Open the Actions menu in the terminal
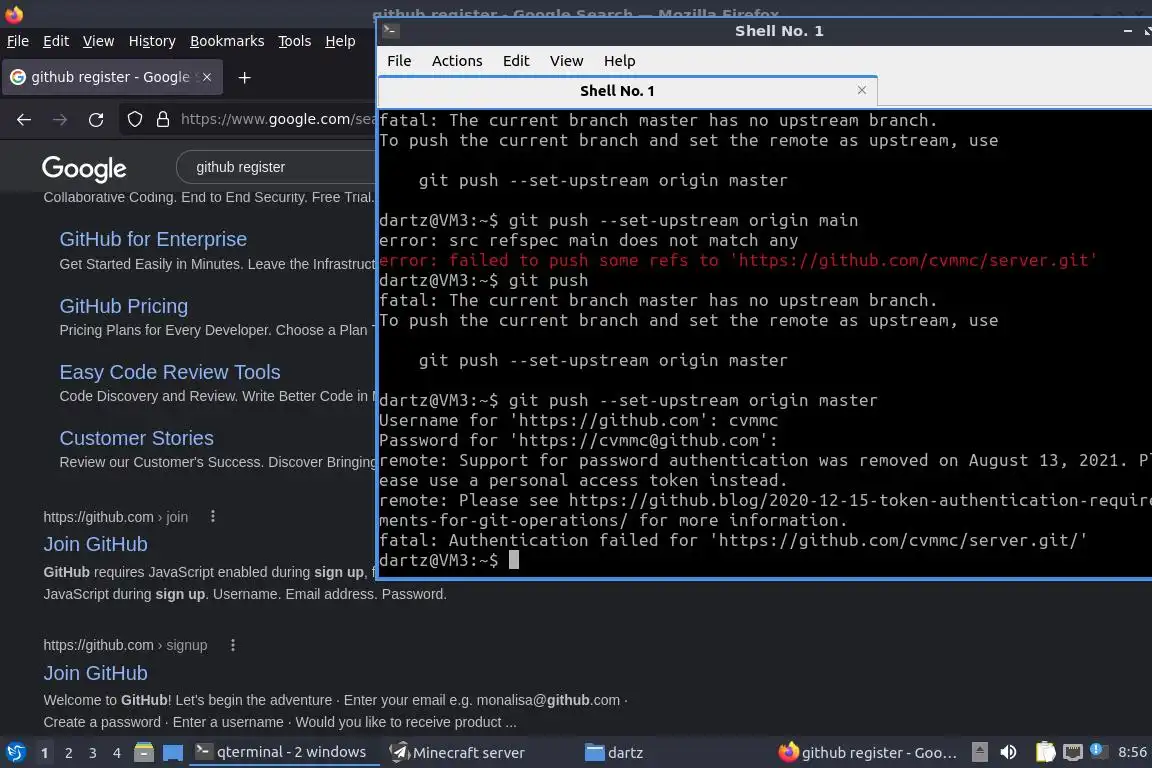 (x=457, y=61)
